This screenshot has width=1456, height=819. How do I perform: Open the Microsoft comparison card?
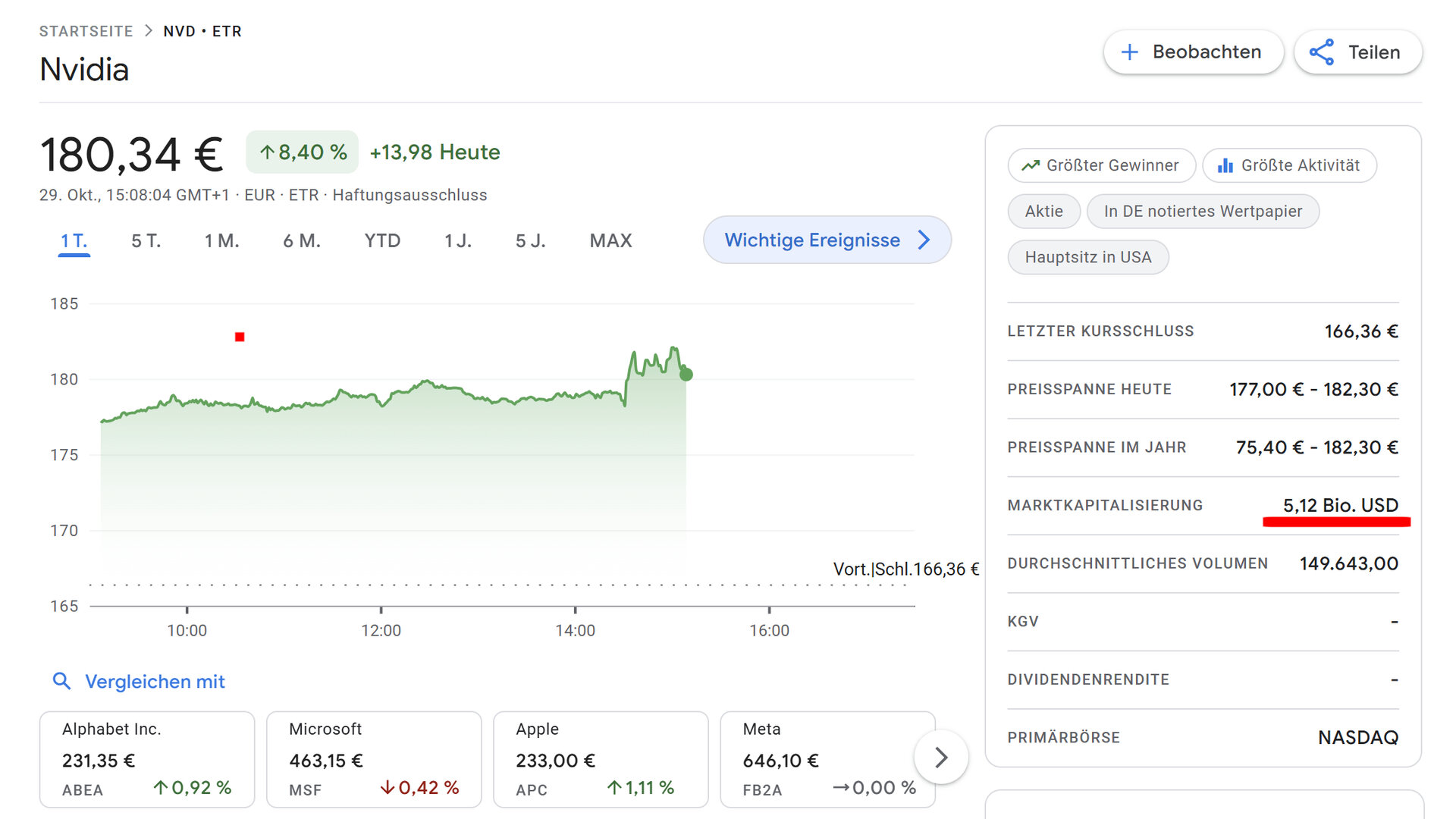374,759
